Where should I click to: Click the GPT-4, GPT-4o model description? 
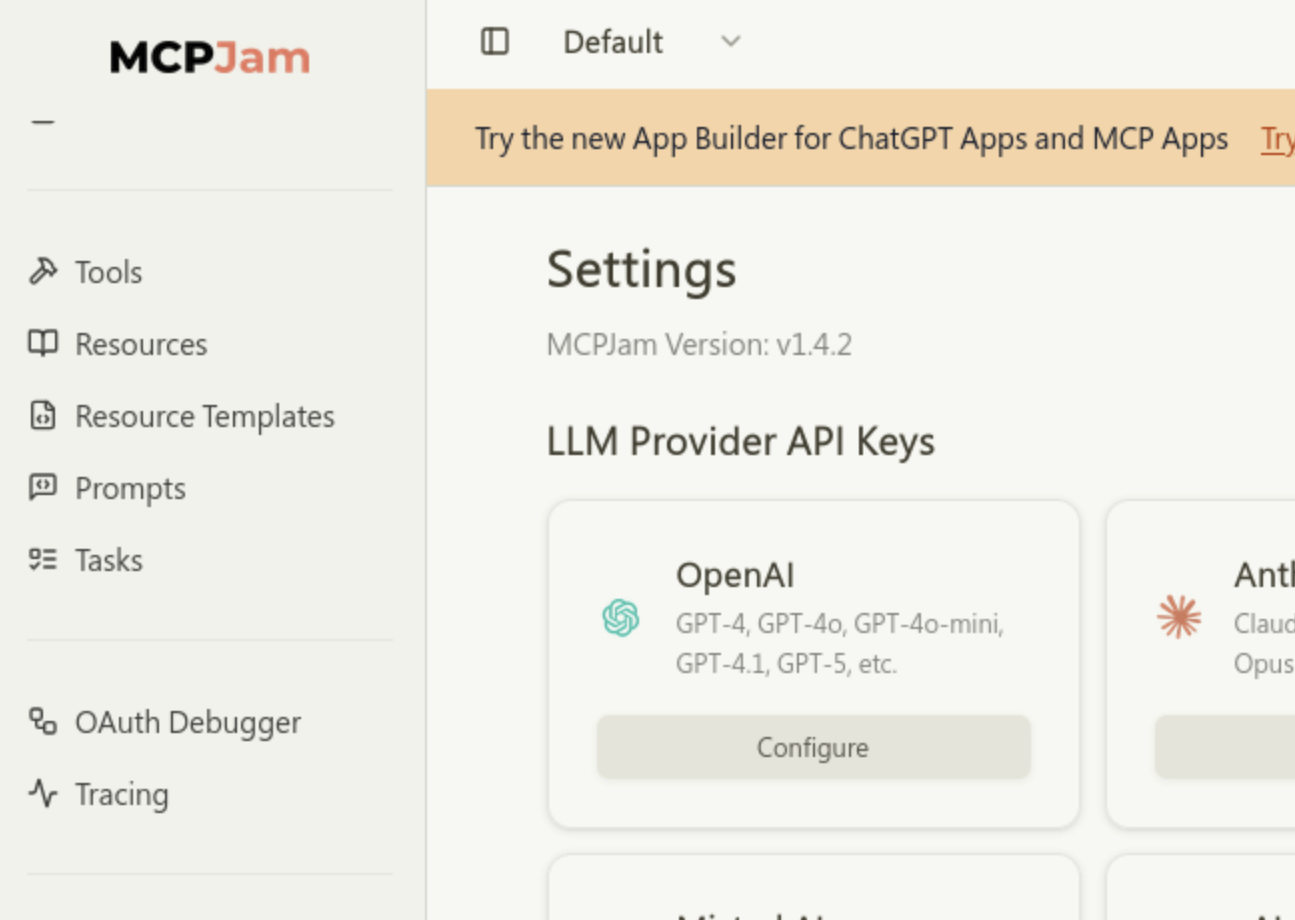click(840, 643)
